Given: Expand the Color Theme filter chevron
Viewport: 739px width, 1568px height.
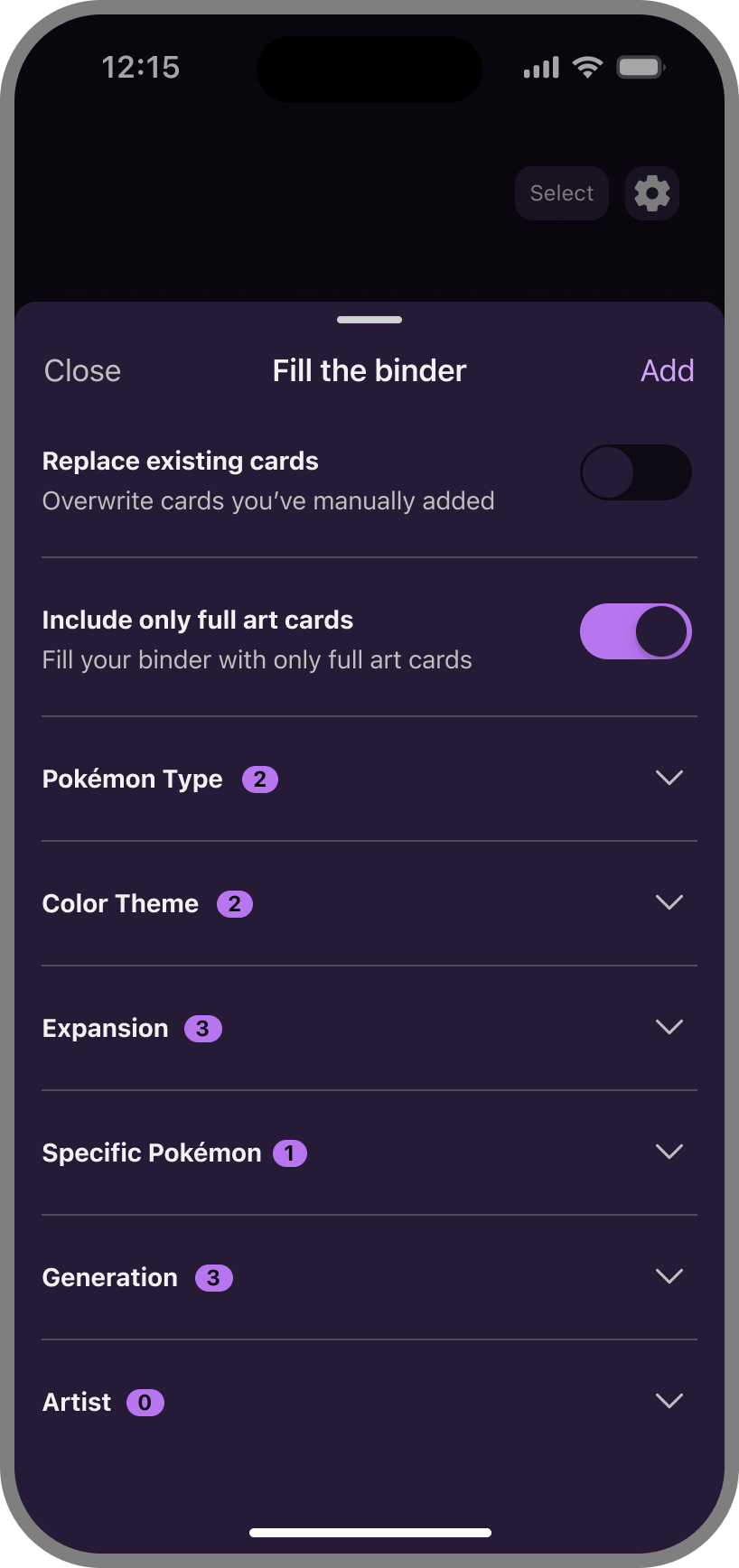Looking at the screenshot, I should (669, 902).
